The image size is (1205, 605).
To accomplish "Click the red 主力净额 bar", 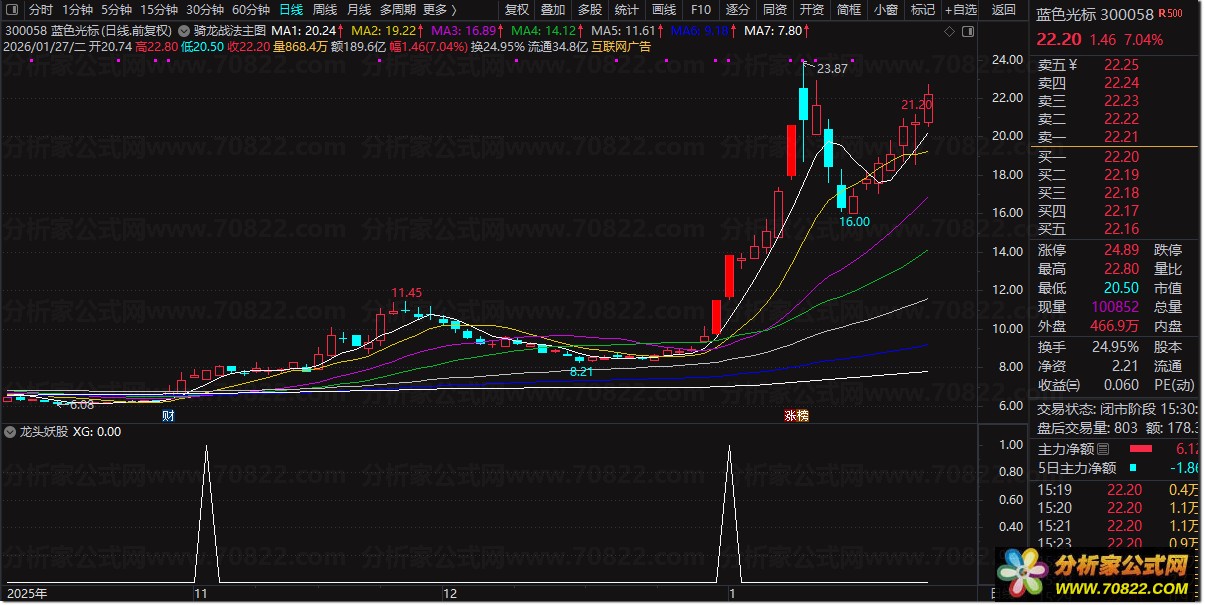I will 1141,449.
